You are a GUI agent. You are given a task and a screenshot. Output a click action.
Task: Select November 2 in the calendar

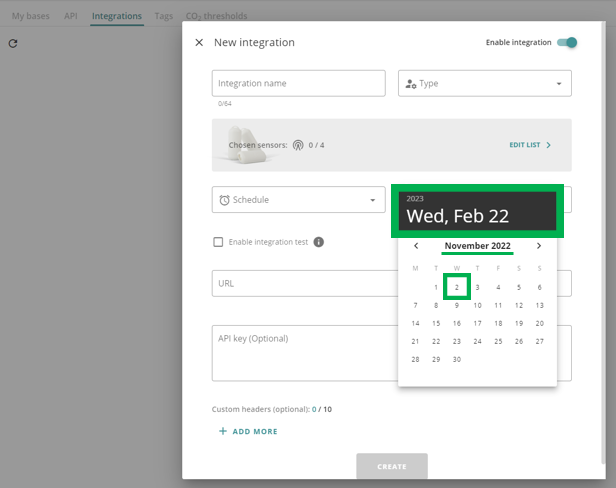[x=457, y=287]
